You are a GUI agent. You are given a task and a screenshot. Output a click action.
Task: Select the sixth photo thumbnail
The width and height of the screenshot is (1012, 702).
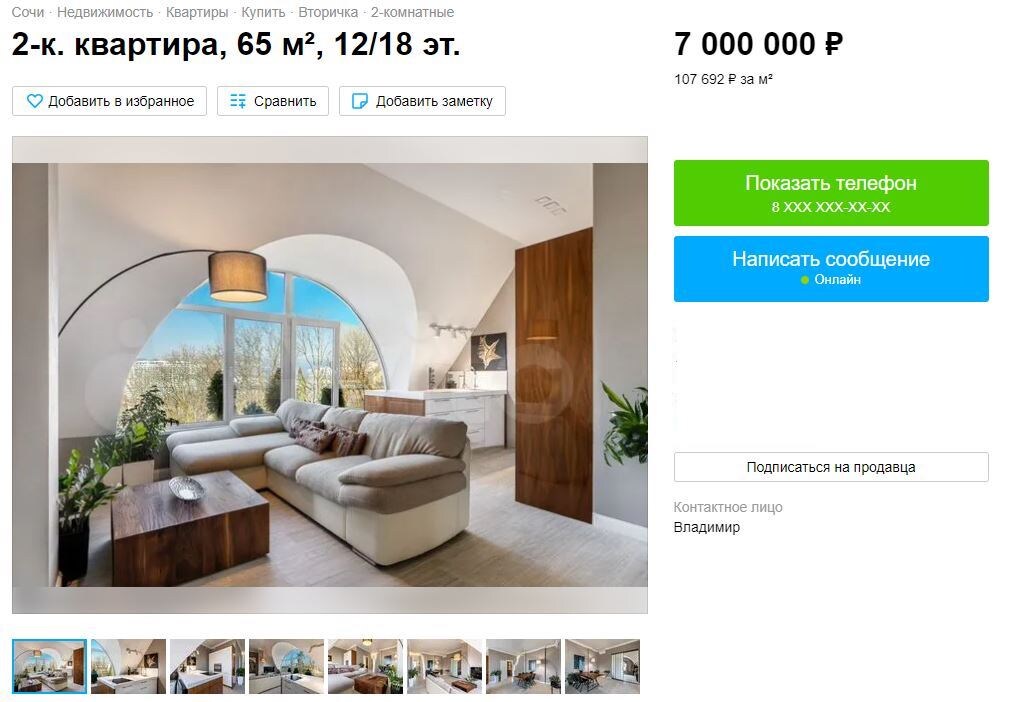445,667
